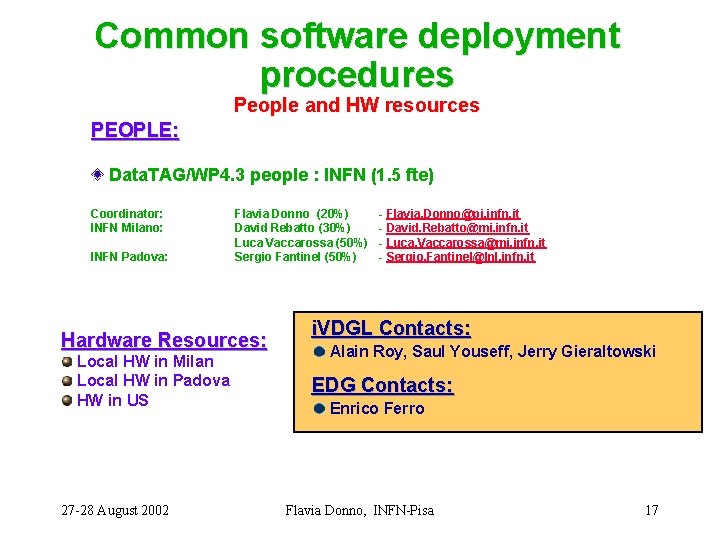The height and width of the screenshot is (540, 720).
Task: Click the "Flavia Donno, INFN-Pisa" footer text
Action: pyautogui.click(x=360, y=511)
